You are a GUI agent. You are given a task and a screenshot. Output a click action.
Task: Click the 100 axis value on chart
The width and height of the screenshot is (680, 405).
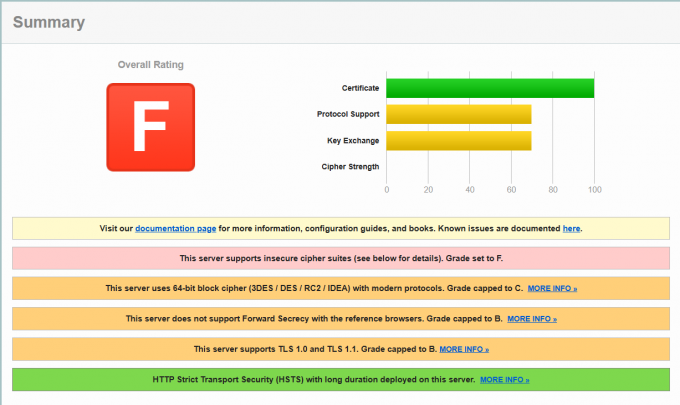595,189
